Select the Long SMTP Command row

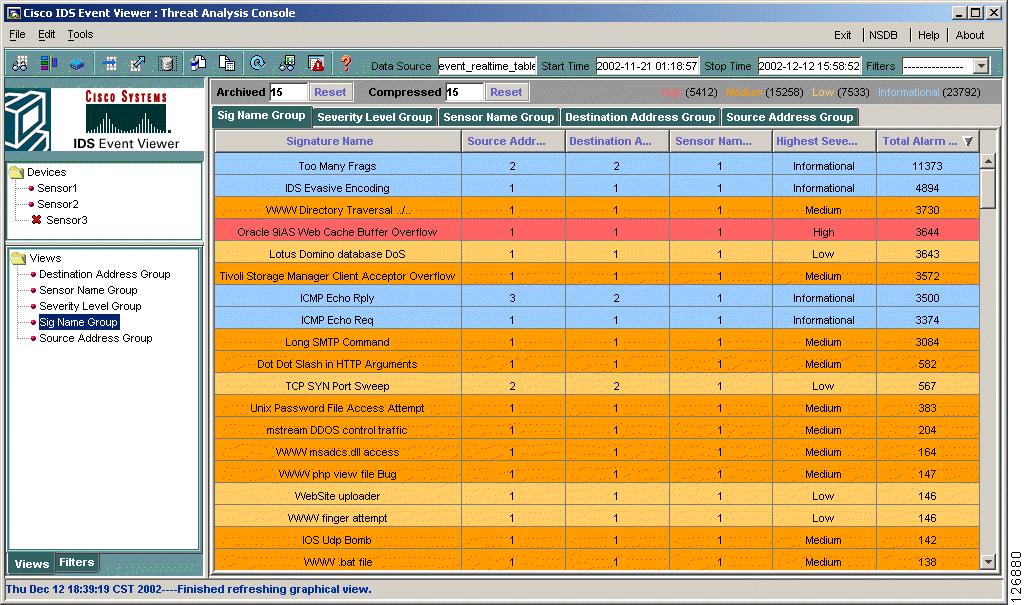(x=597, y=342)
